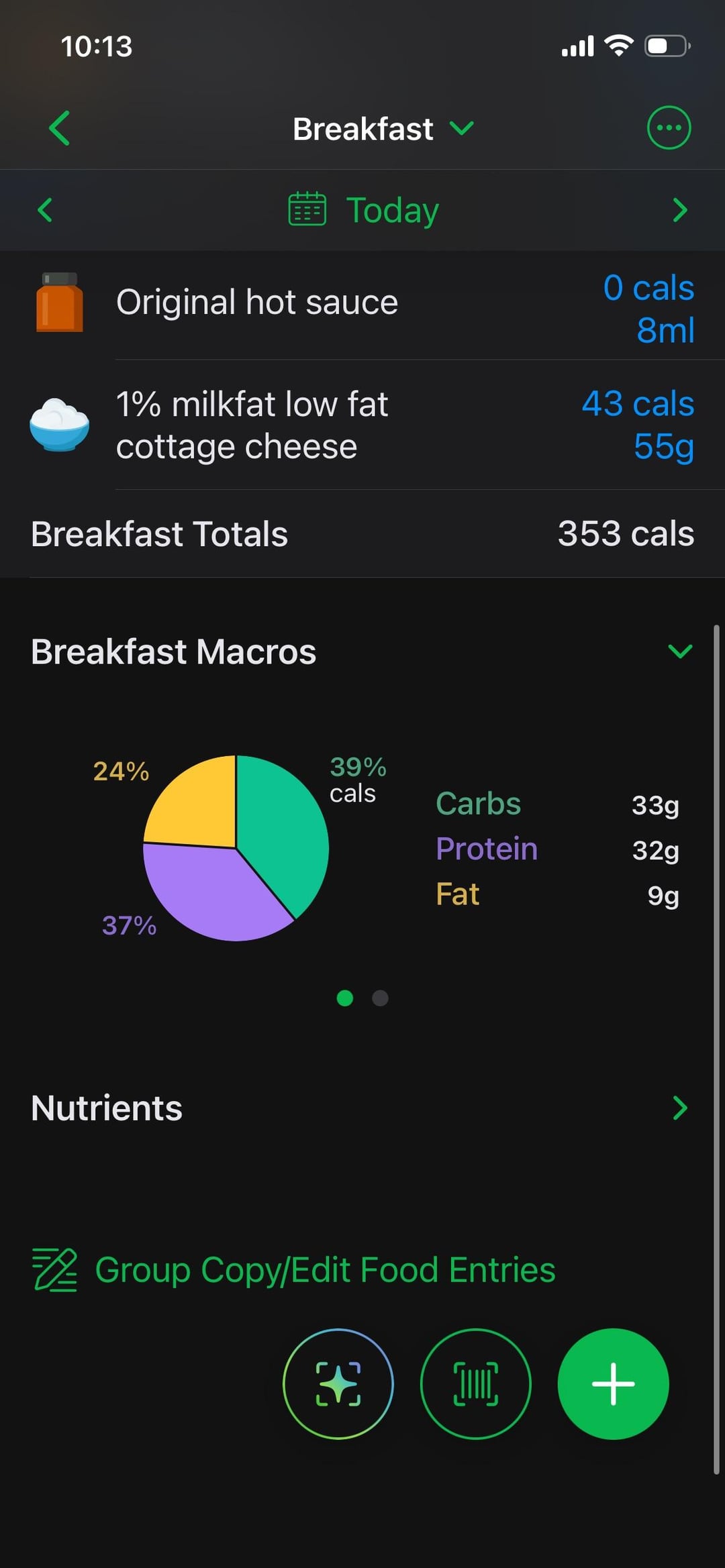The height and width of the screenshot is (1568, 725).
Task: Go to the next day
Action: tap(679, 210)
